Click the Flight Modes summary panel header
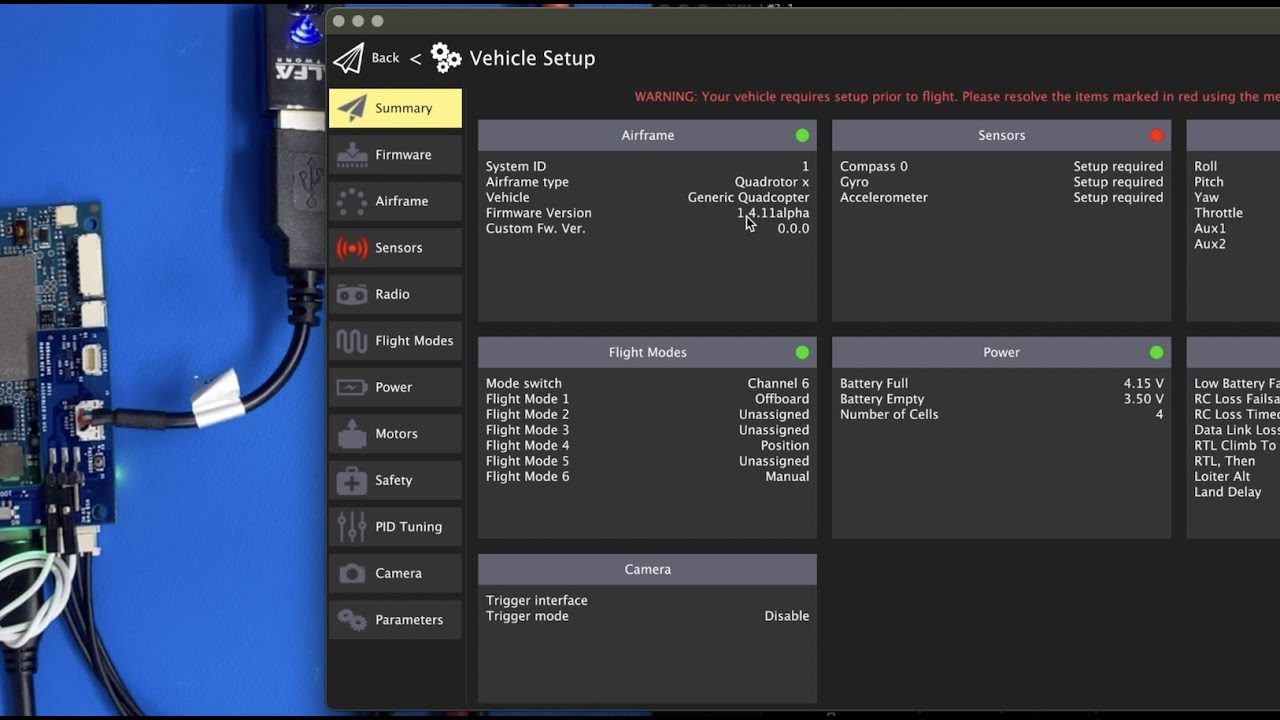The height and width of the screenshot is (720, 1280). click(x=647, y=352)
